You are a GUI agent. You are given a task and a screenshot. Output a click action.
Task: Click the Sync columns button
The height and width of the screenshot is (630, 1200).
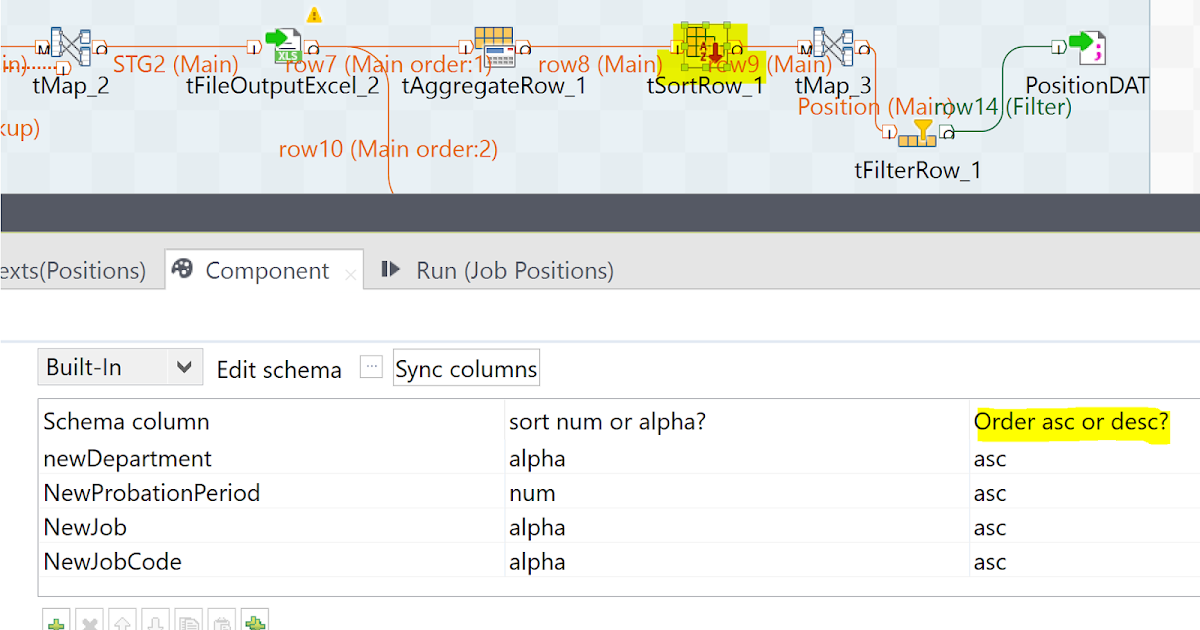click(465, 368)
